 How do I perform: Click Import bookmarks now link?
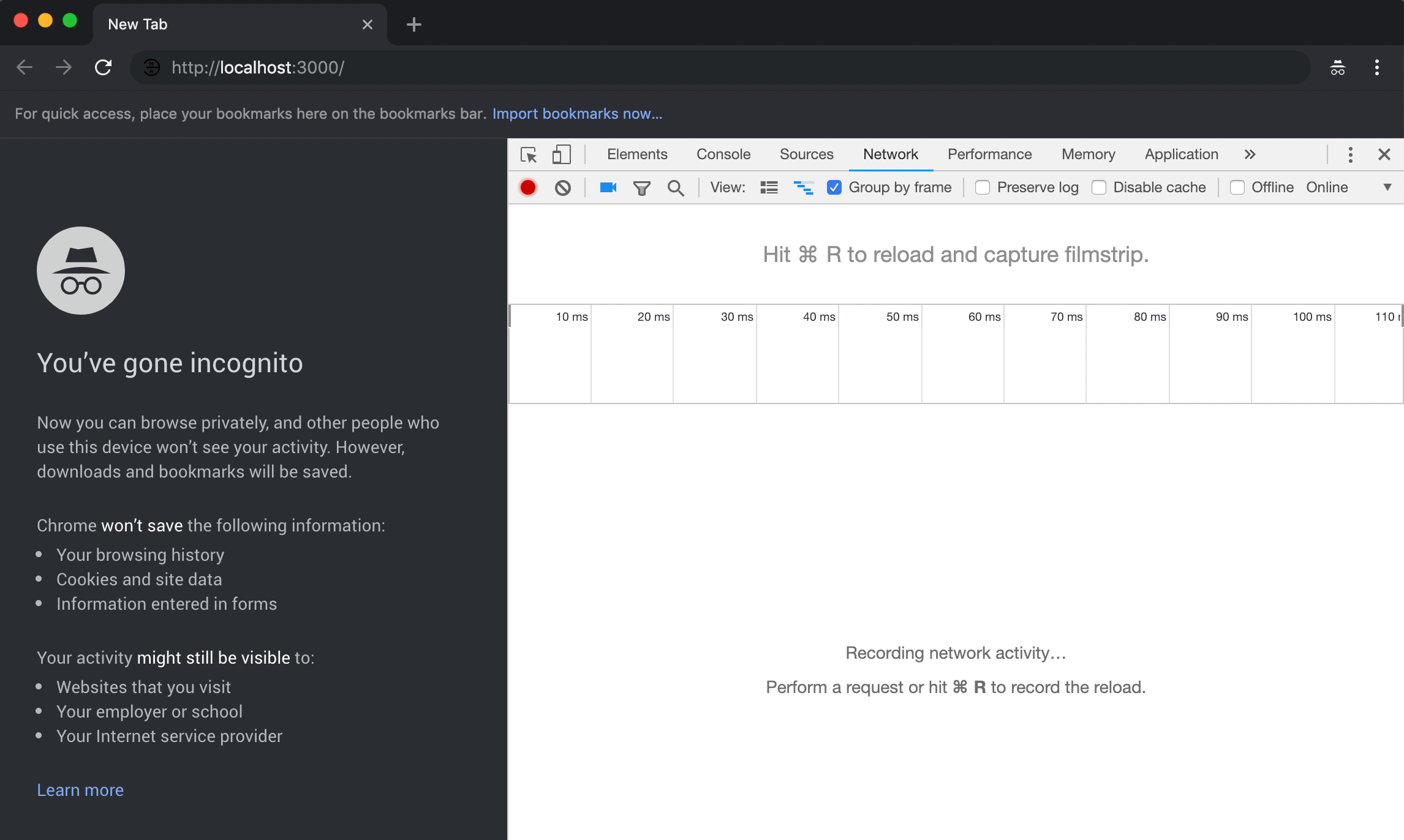pyautogui.click(x=577, y=114)
